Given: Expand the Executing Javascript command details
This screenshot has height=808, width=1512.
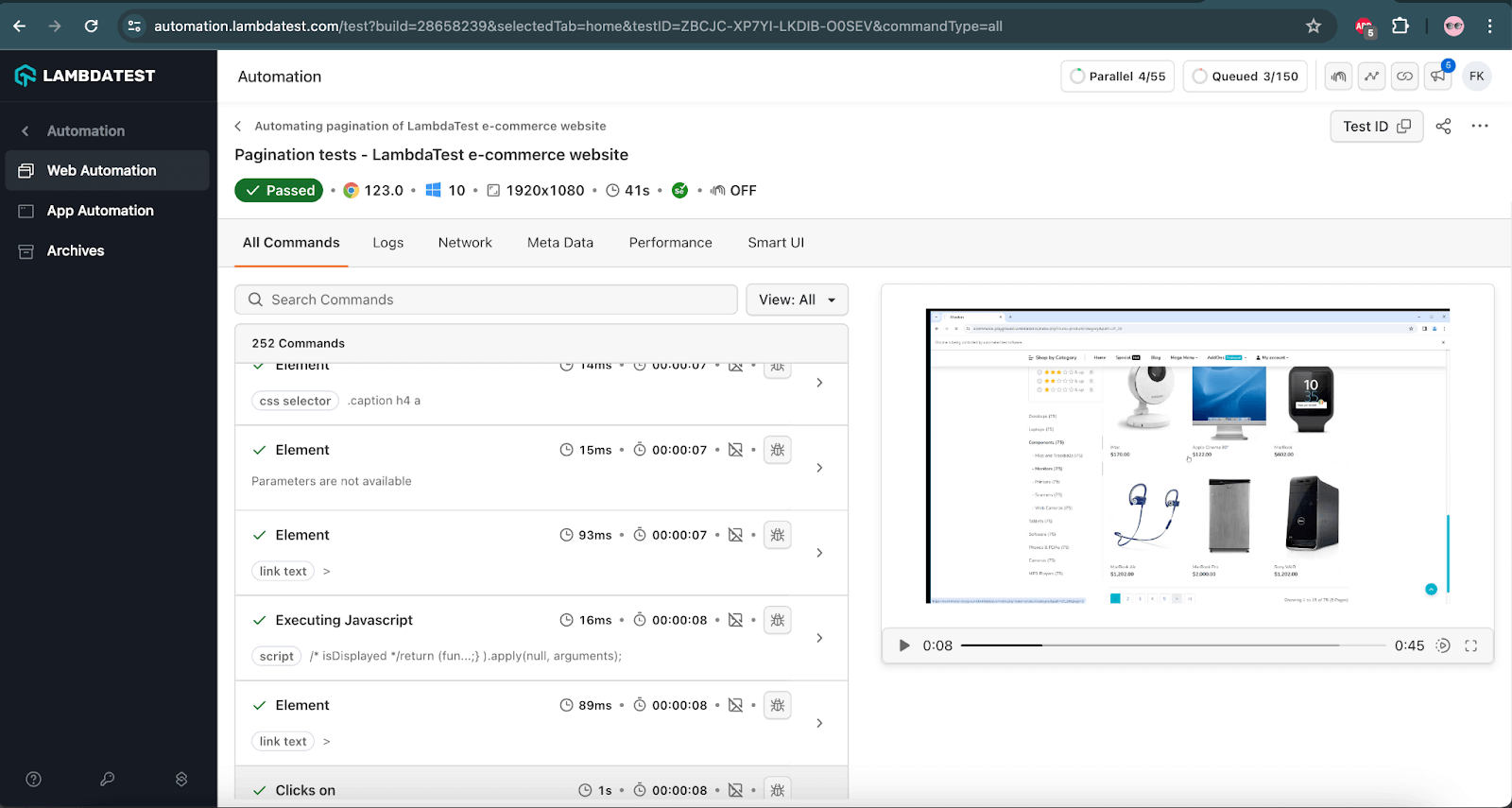Looking at the screenshot, I should (x=819, y=638).
